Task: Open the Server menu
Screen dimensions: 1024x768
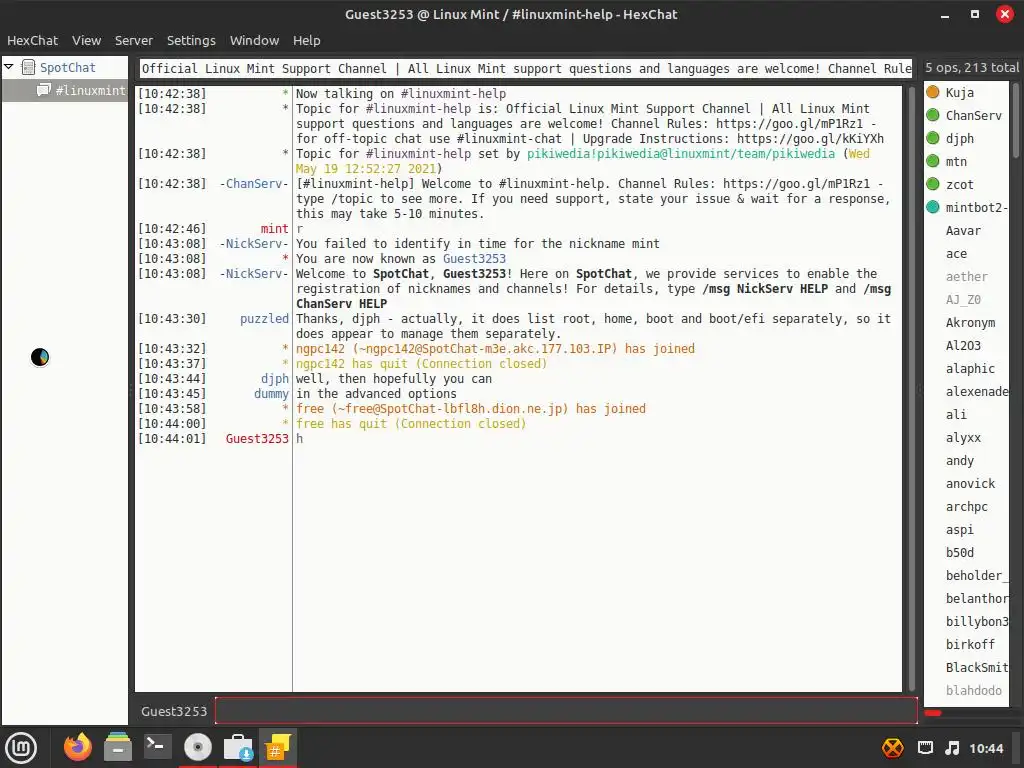Action: pyautogui.click(x=134, y=40)
